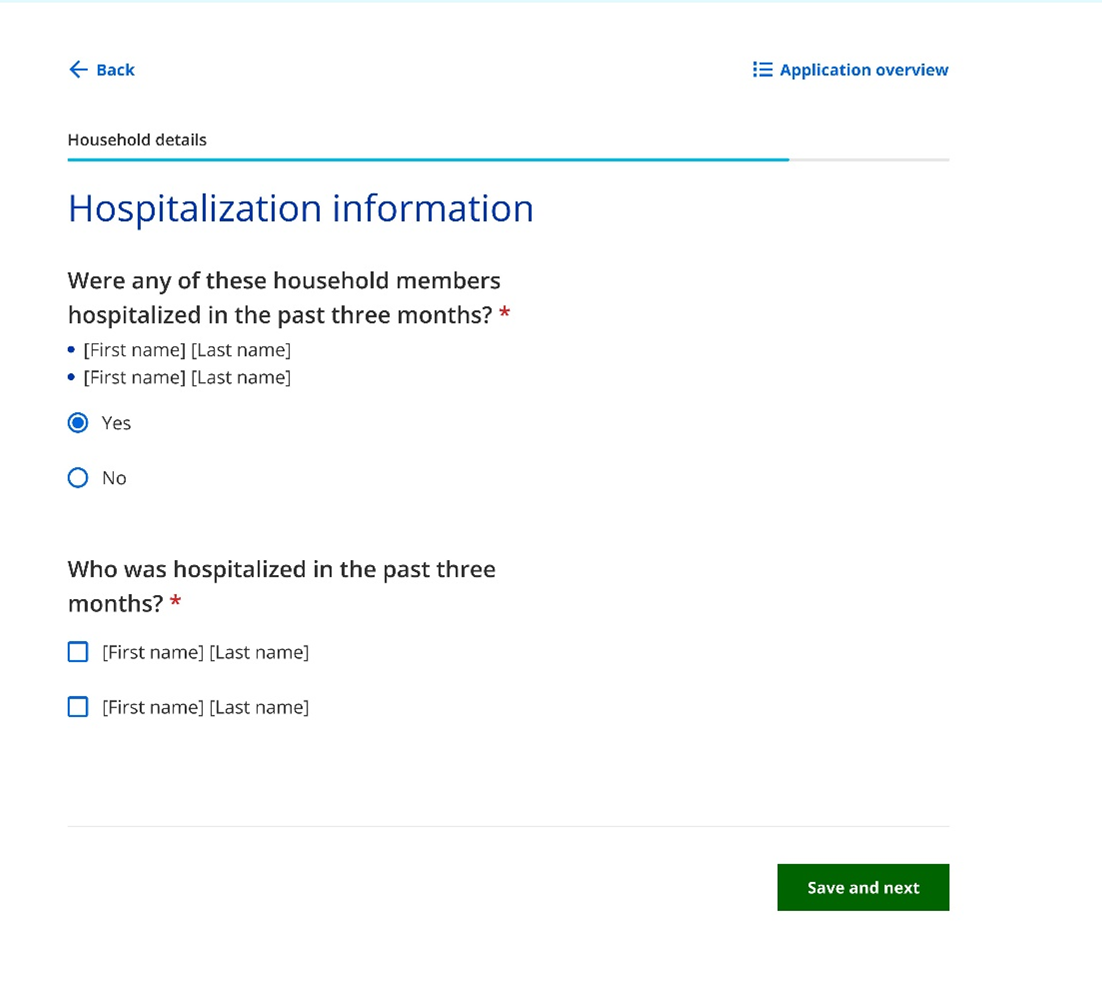The width and height of the screenshot is (1102, 1001).
Task: Click the left arrow icon beside Back
Action: point(78,69)
